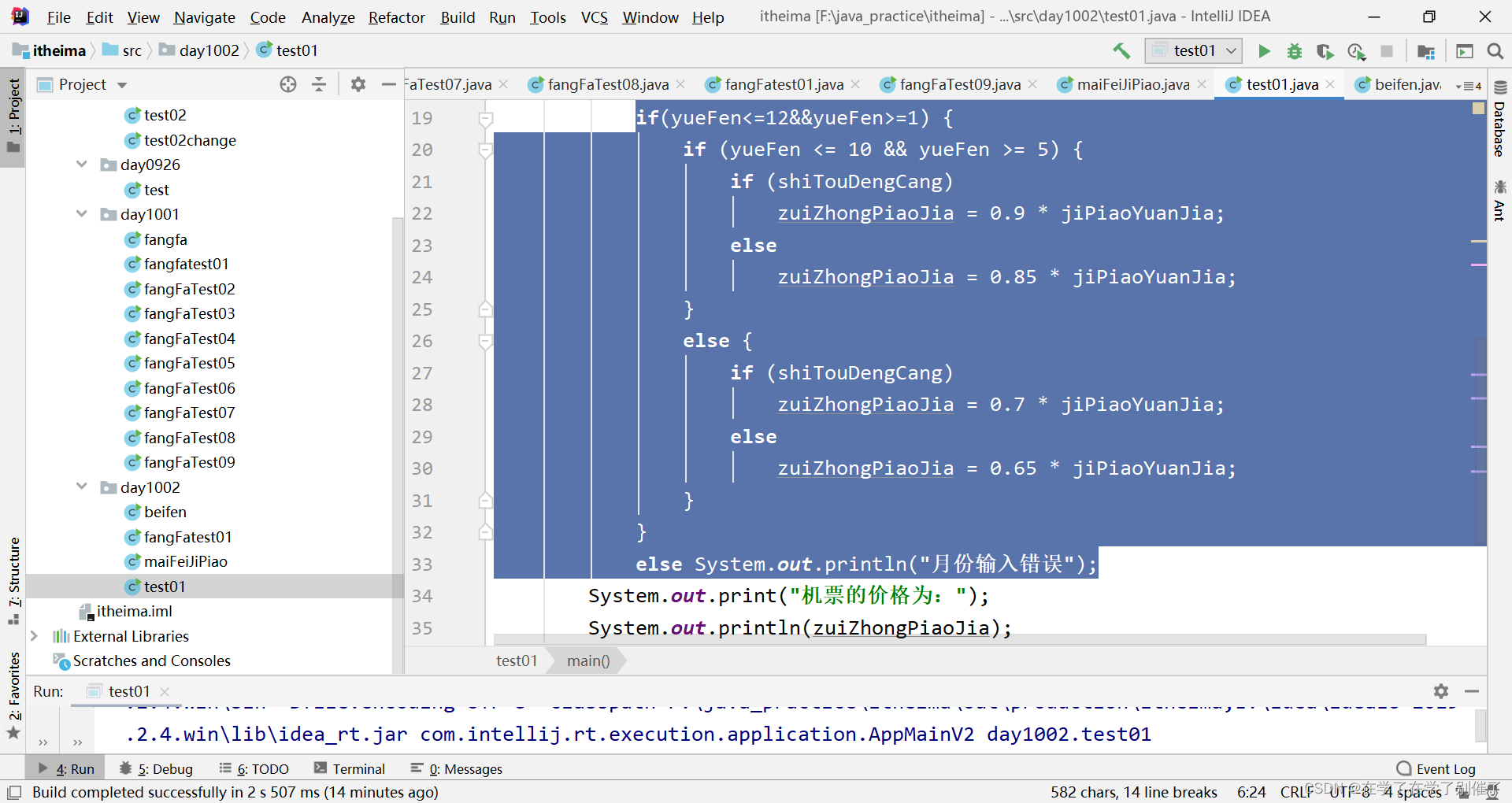Build the project using the hammer icon
The height and width of the screenshot is (803, 1512).
(x=1121, y=50)
